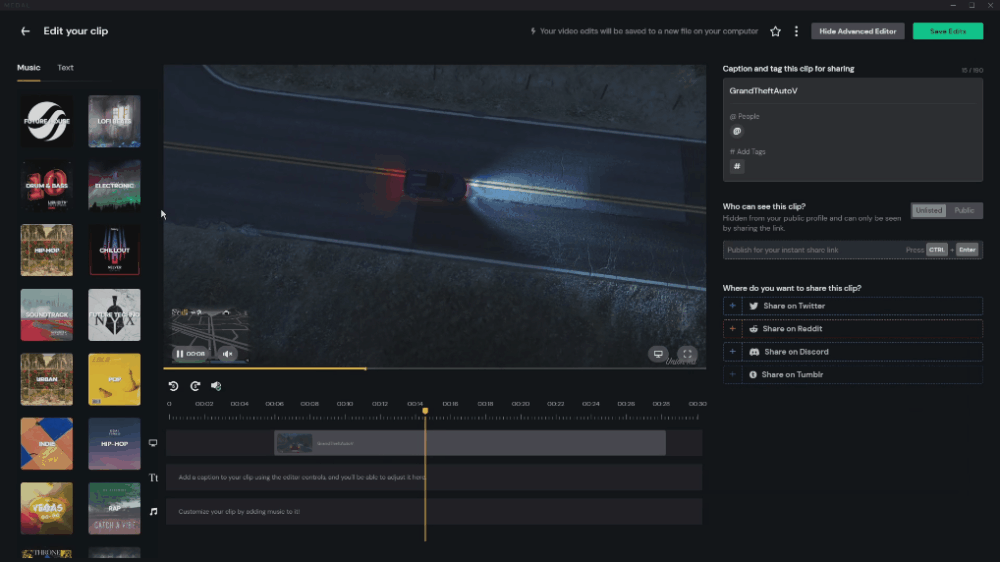Enable Share on Discord option
Screen dimensions: 1000x562
(x=853, y=352)
